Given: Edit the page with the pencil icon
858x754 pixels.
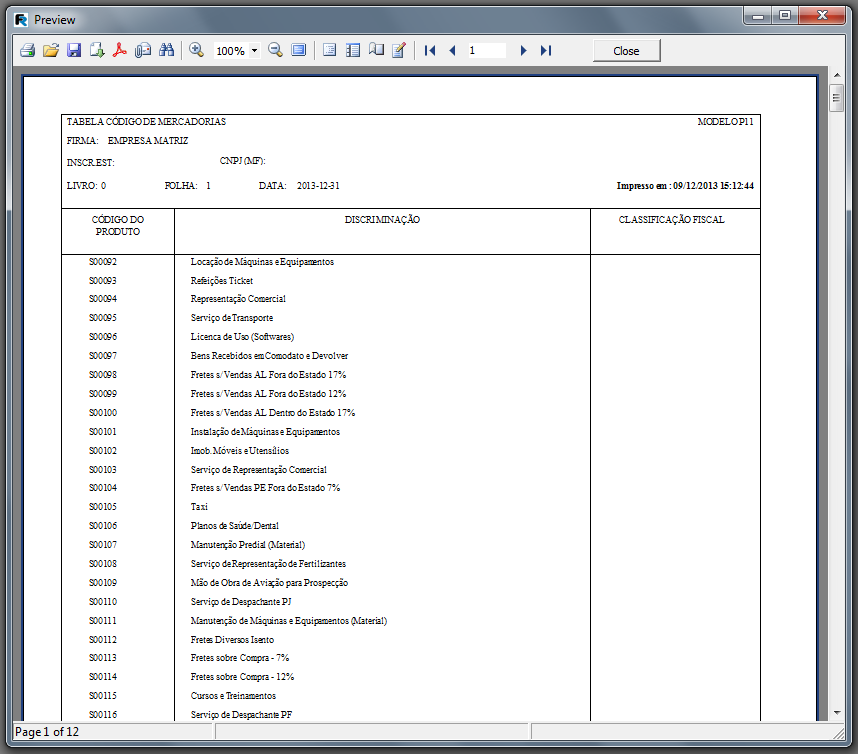Looking at the screenshot, I should point(399,51).
